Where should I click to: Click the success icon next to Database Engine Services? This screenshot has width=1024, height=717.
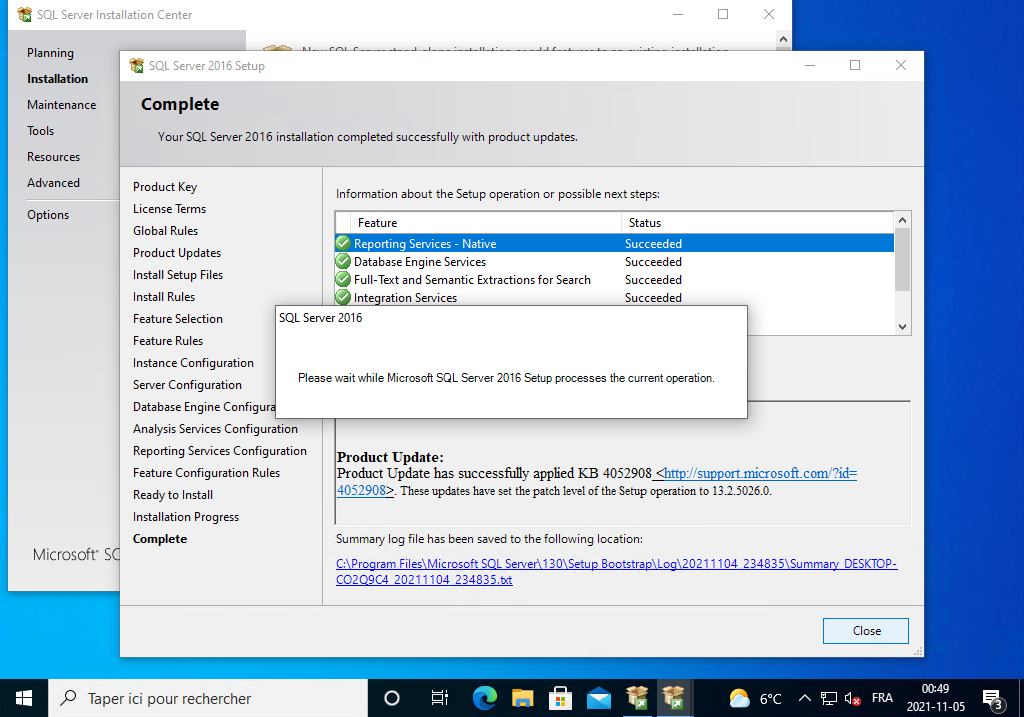(343, 262)
